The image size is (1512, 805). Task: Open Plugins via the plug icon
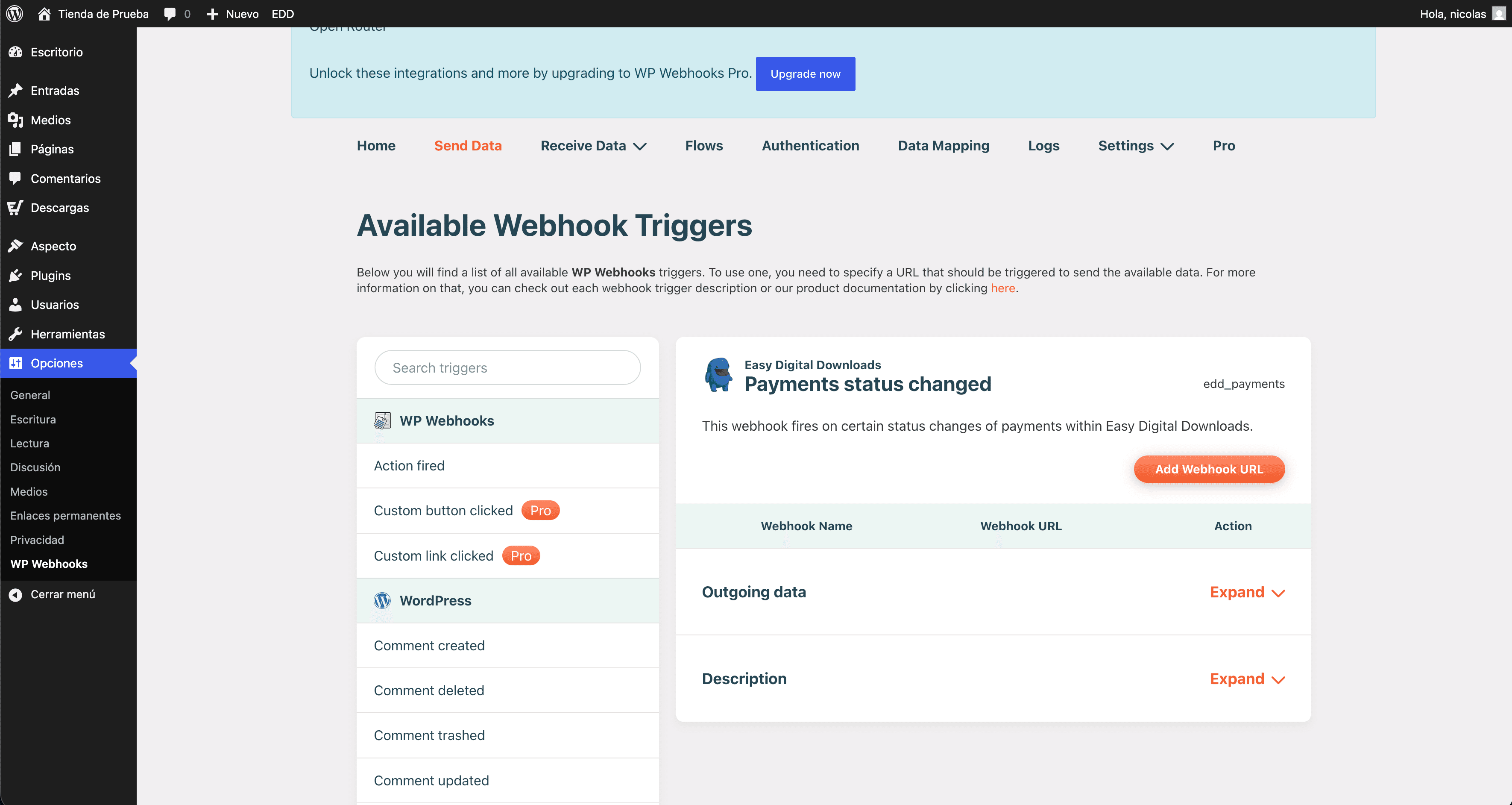click(15, 275)
